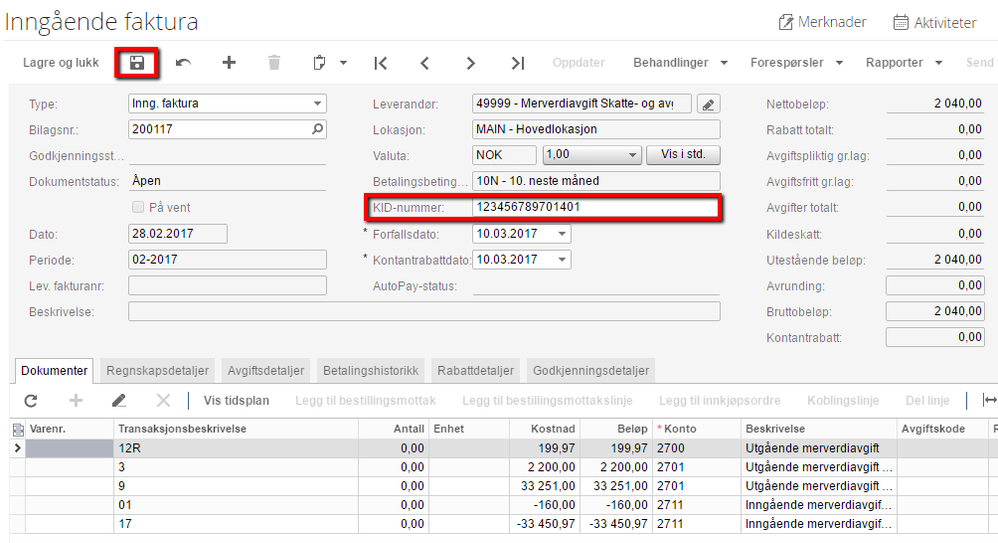
Task: Click the Avrunding amount field
Action: pyautogui.click(x=936, y=286)
